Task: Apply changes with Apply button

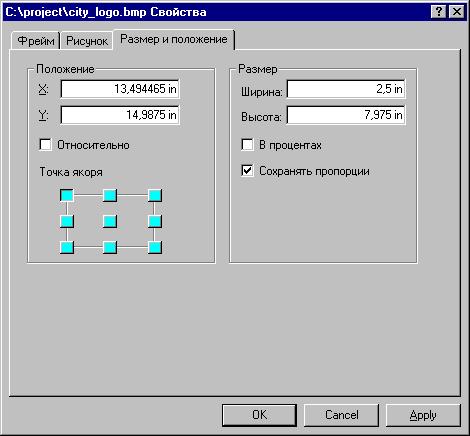Action: pos(423,415)
